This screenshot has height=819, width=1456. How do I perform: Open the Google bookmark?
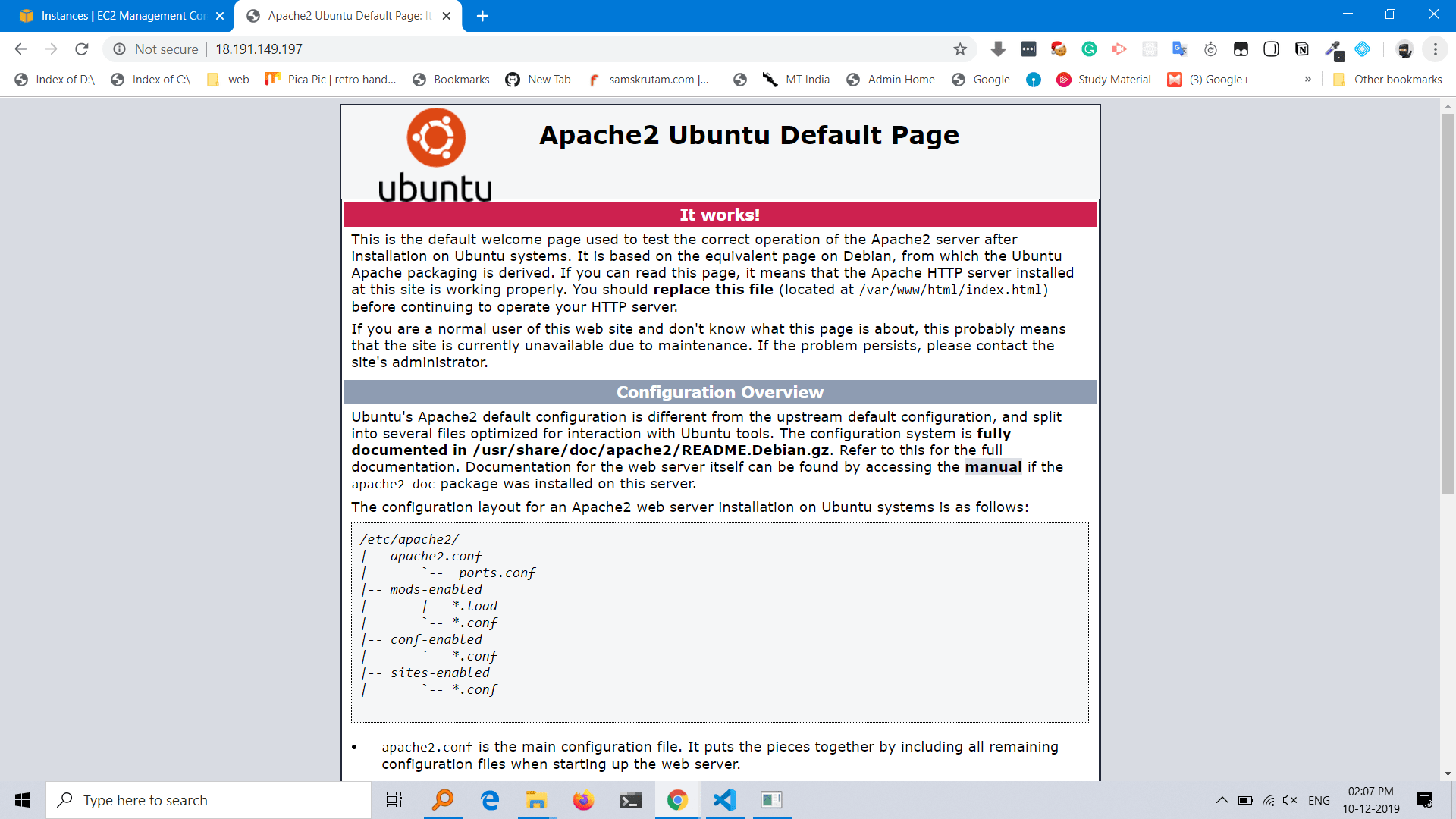981,80
